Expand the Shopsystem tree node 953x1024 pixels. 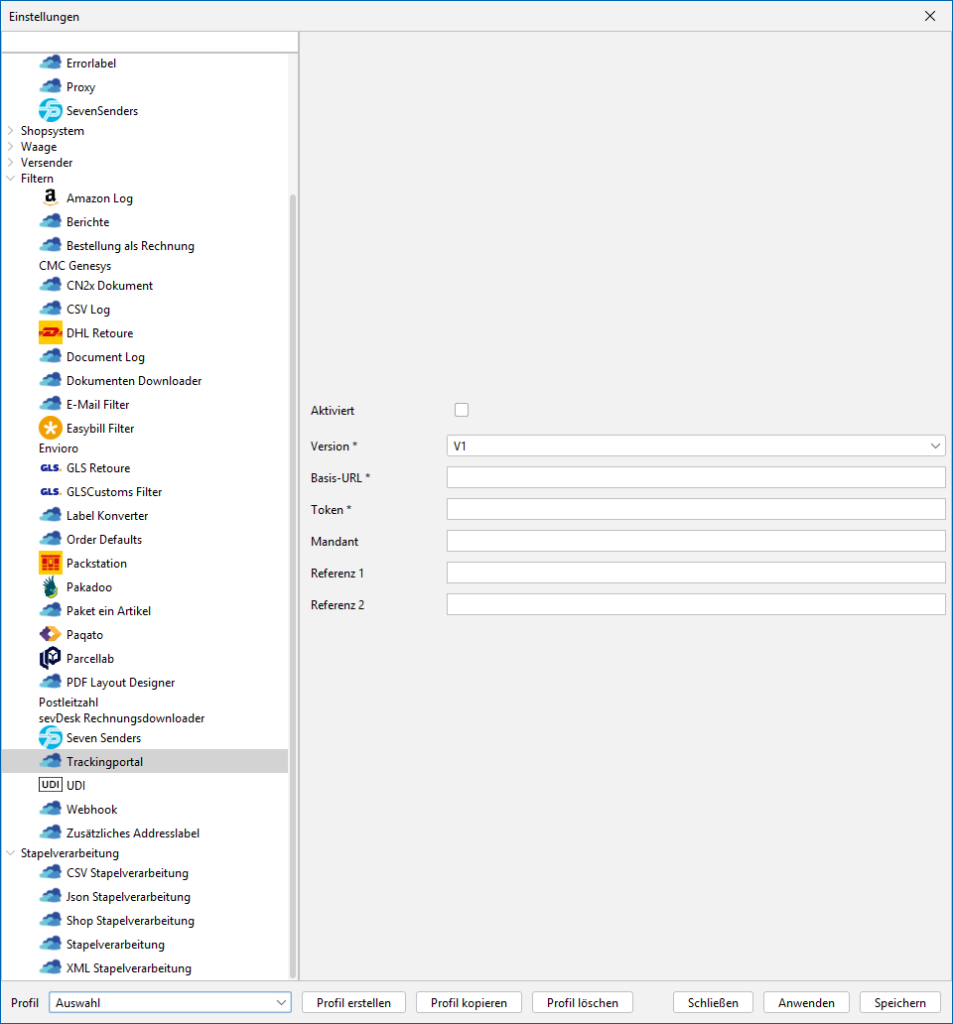click(x=11, y=131)
